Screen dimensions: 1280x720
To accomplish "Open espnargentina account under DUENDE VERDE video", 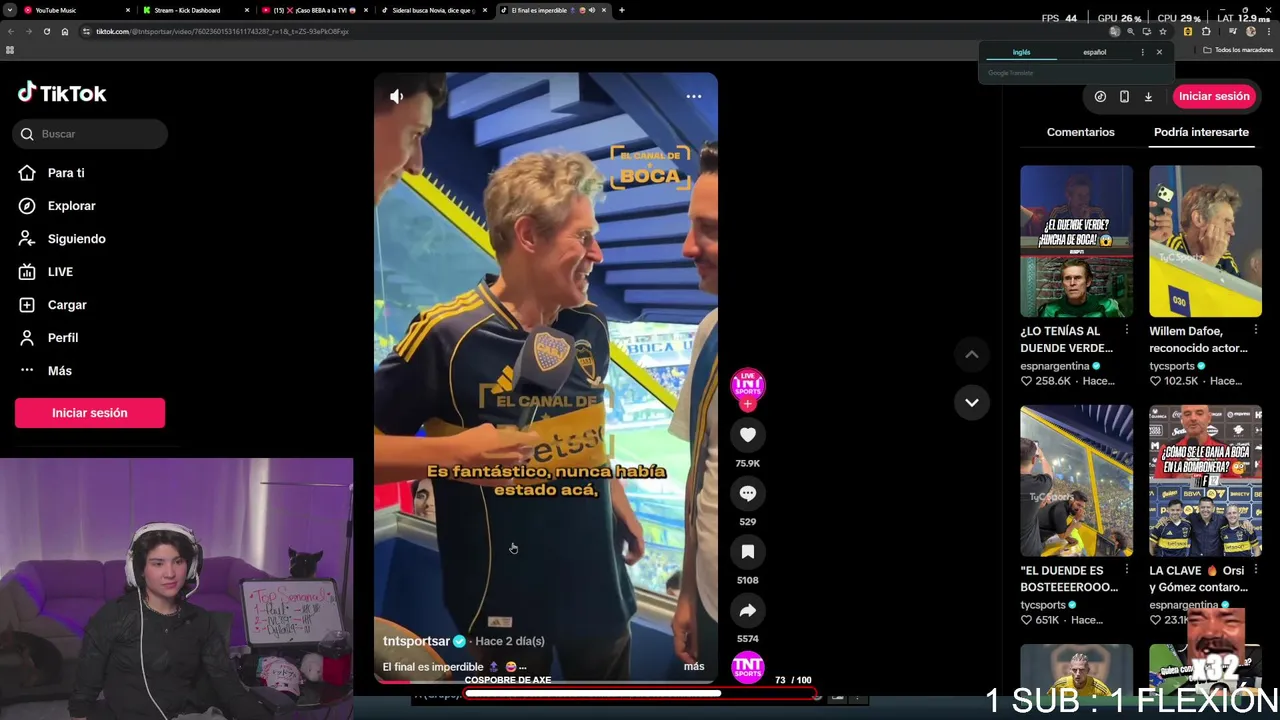I will (x=1055, y=366).
